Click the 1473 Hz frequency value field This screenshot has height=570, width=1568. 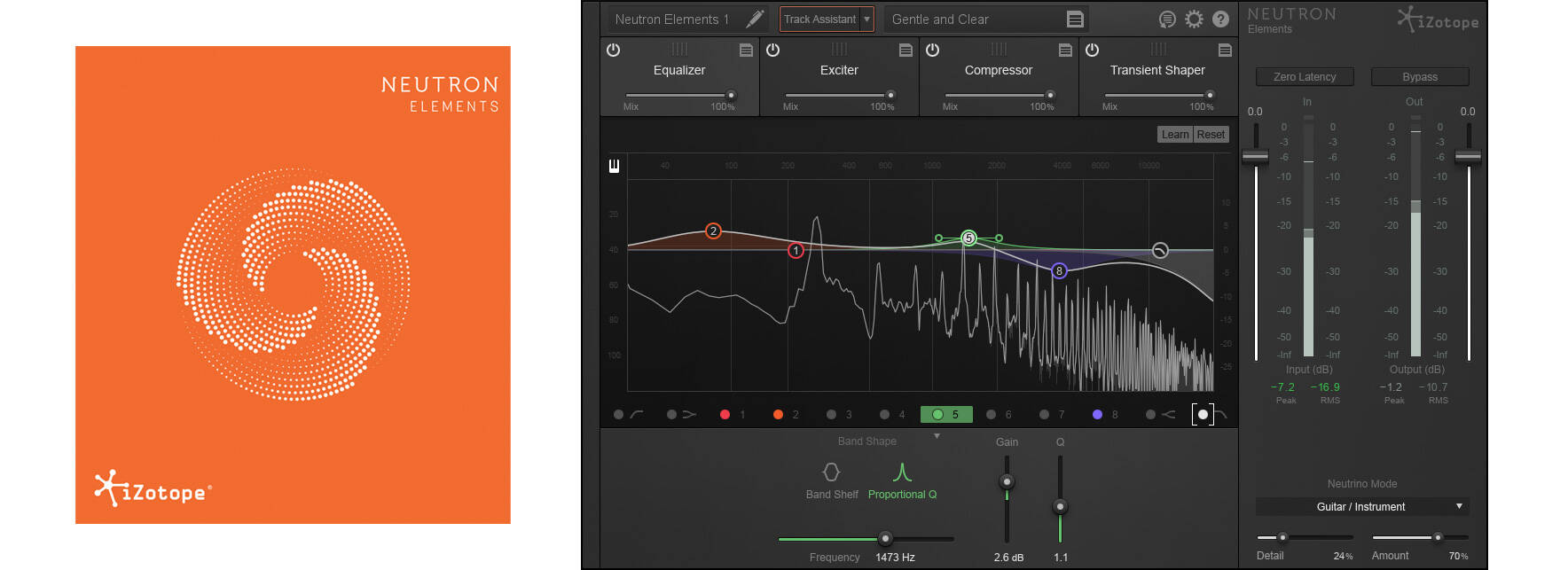coord(896,558)
